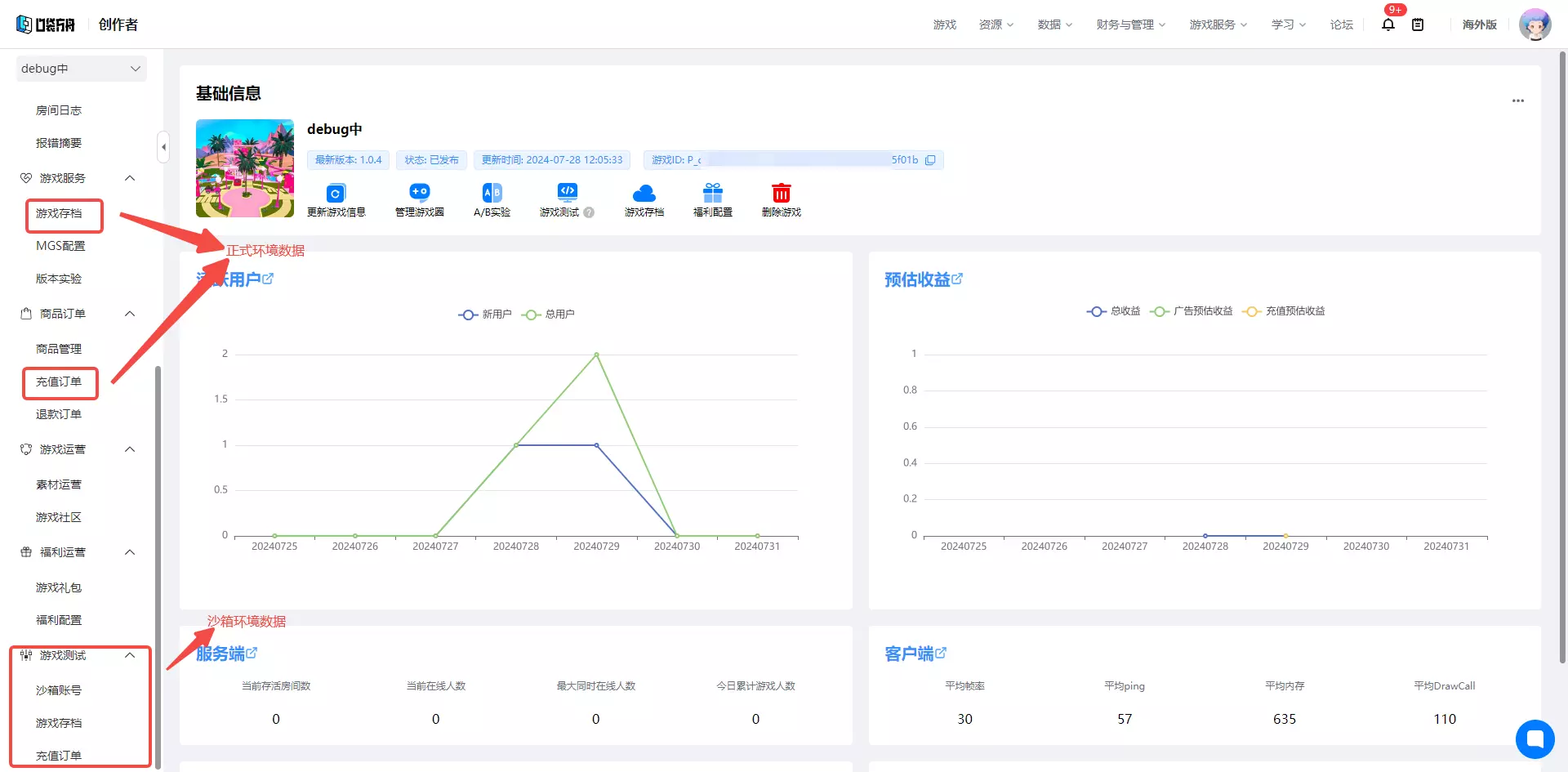
Task: Open the gift welfare config icon
Action: [x=713, y=193]
